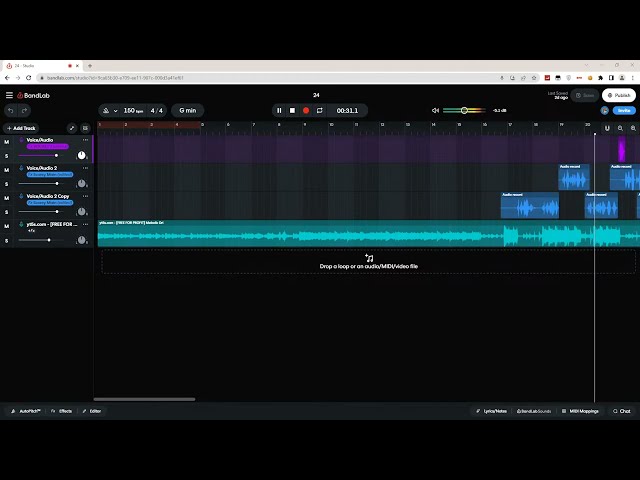This screenshot has height=480, width=640.
Task: Open the BandLab hamburger menu
Action: [9, 95]
